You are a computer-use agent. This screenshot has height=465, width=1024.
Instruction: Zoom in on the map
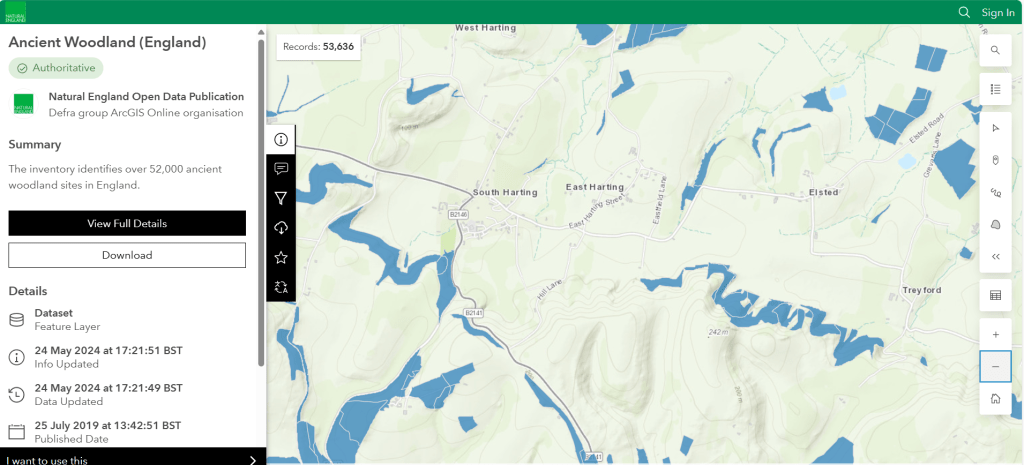[x=995, y=334]
